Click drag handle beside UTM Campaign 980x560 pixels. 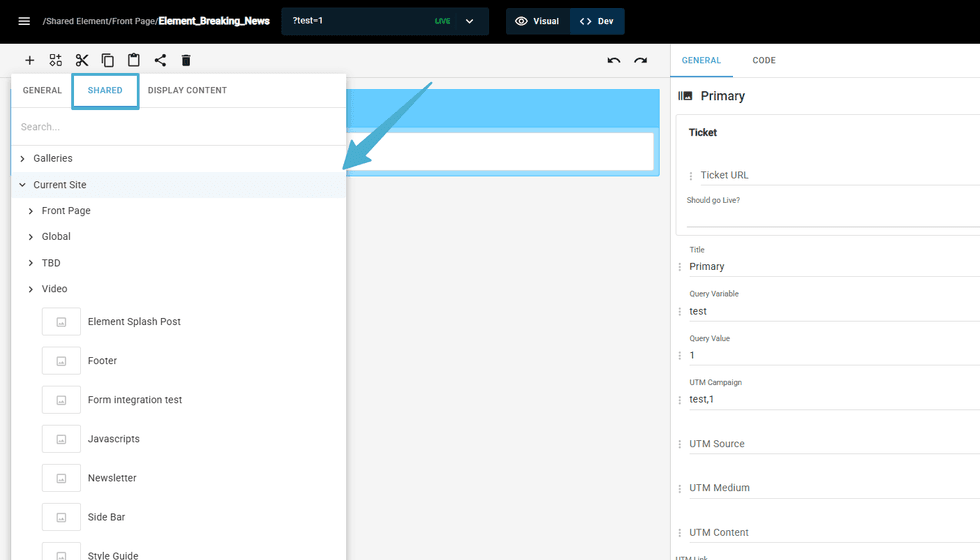[680, 400]
